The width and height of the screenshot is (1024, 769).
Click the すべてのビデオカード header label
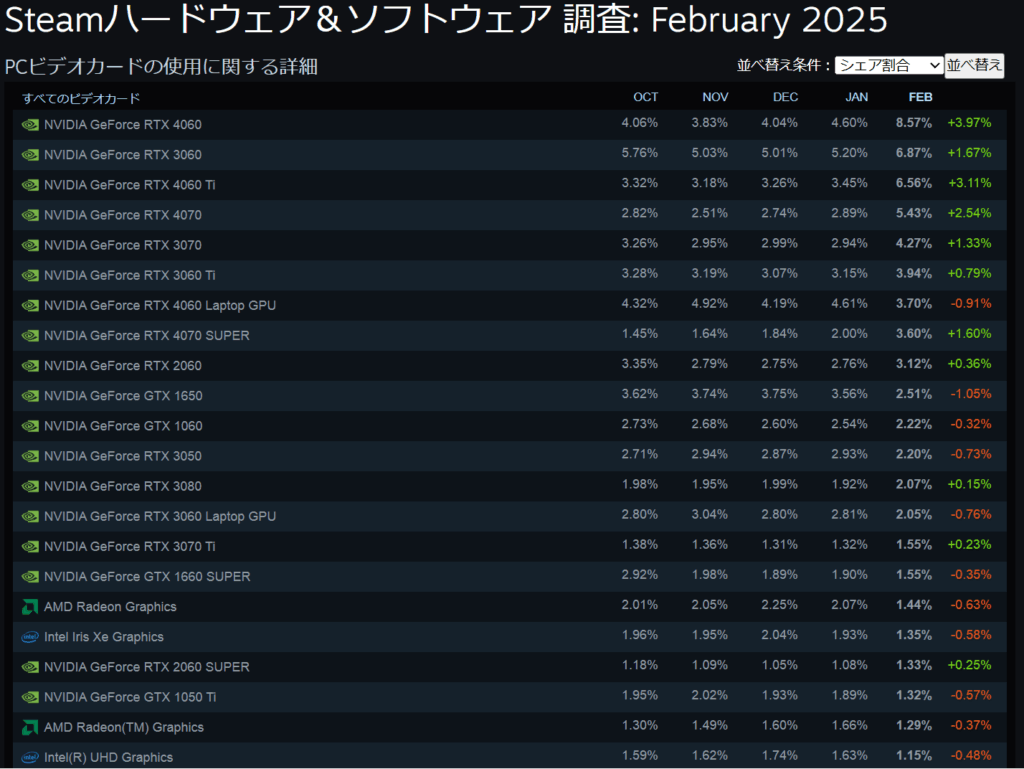coord(81,98)
